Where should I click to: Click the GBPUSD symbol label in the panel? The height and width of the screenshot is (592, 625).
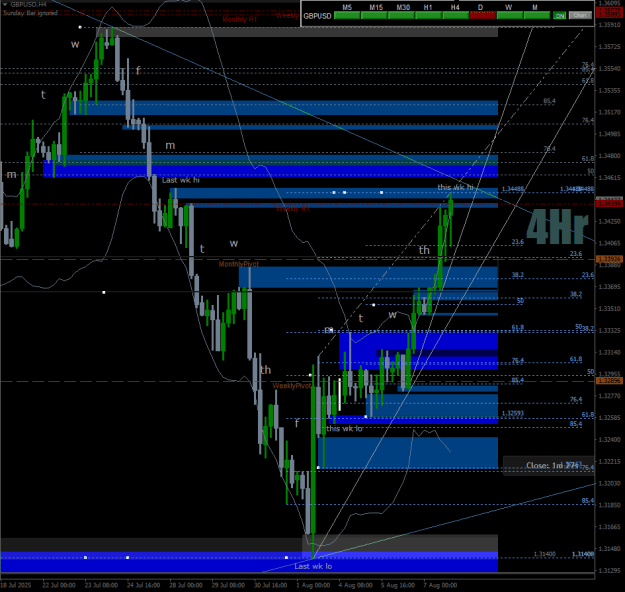tap(317, 16)
